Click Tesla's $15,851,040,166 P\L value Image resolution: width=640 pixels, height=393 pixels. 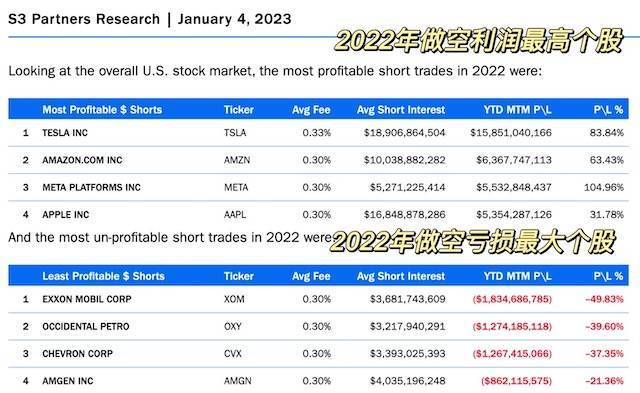pyautogui.click(x=511, y=133)
